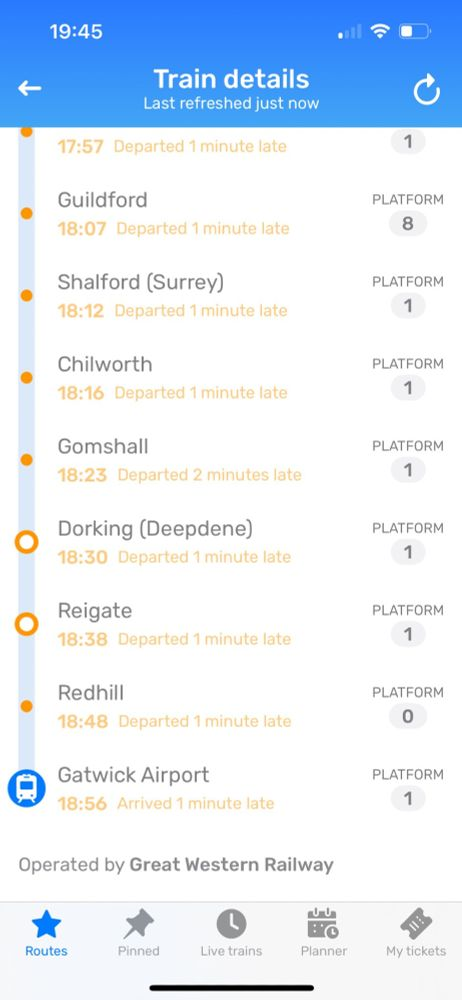
Task: Tap platform 0 badge for Redhill
Action: (408, 717)
